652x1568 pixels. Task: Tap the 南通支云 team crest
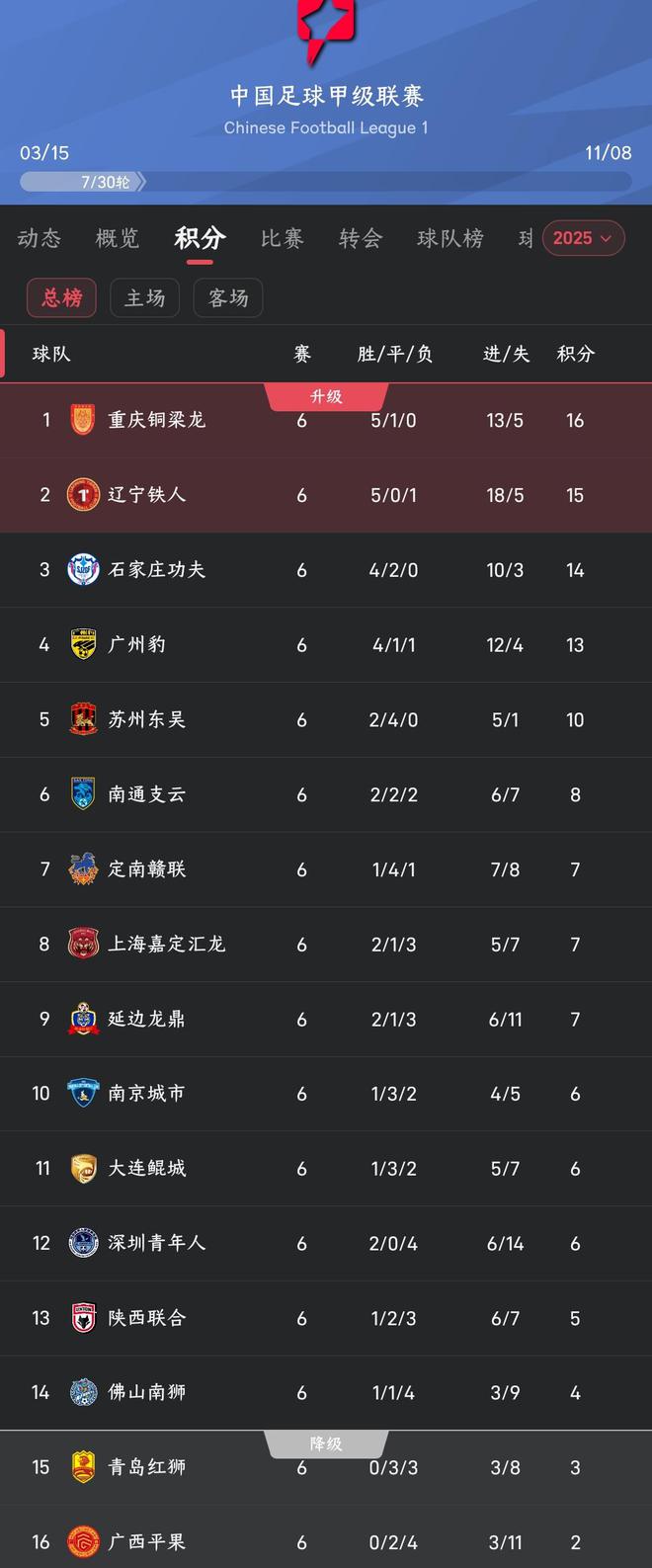coord(83,794)
